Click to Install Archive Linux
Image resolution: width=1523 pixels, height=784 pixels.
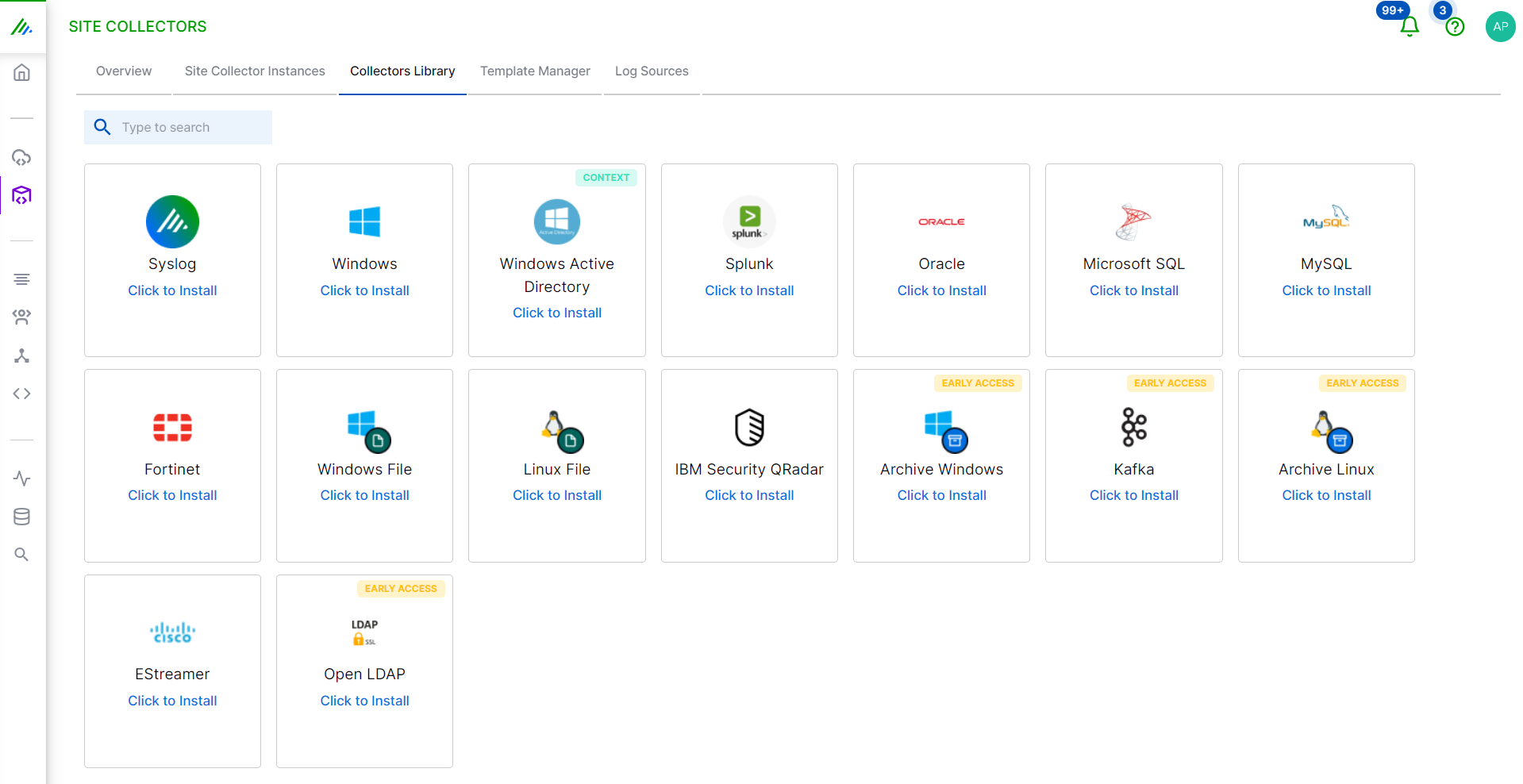pos(1326,495)
